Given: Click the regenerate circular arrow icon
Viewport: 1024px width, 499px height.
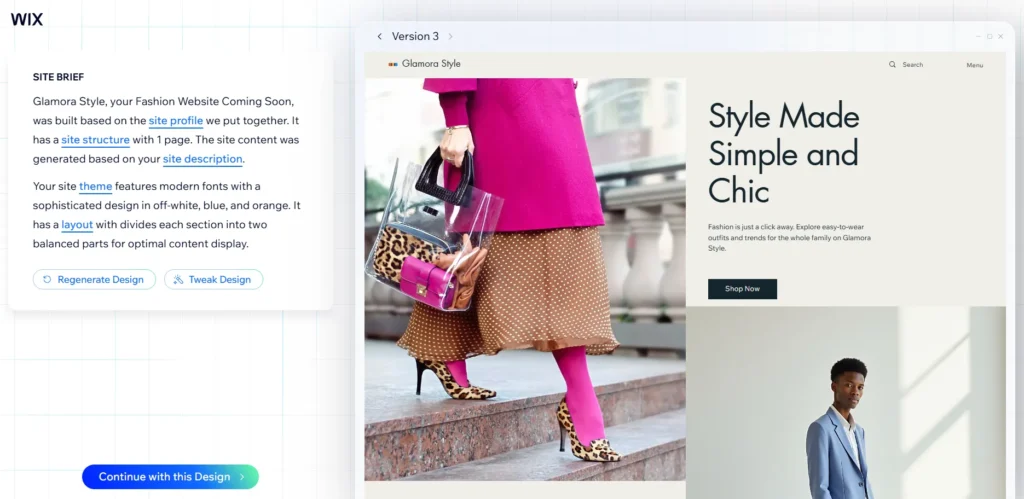Looking at the screenshot, I should click(x=47, y=280).
